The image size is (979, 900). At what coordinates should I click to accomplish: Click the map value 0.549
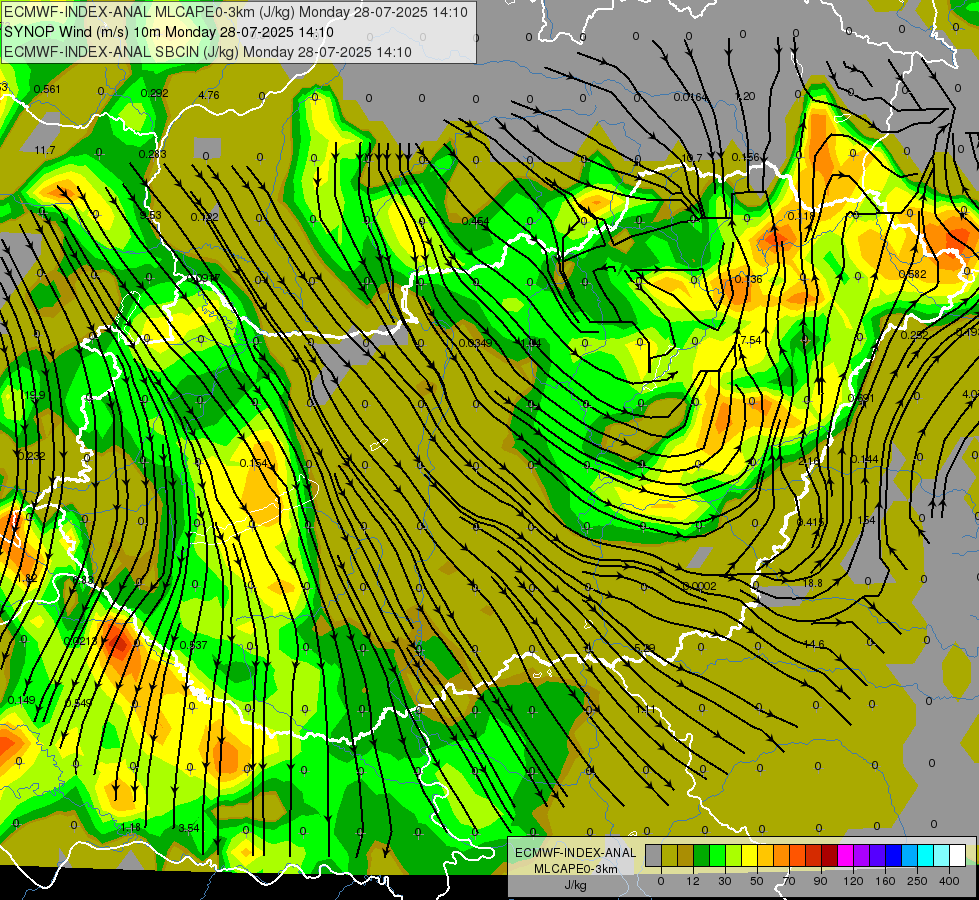point(78,703)
